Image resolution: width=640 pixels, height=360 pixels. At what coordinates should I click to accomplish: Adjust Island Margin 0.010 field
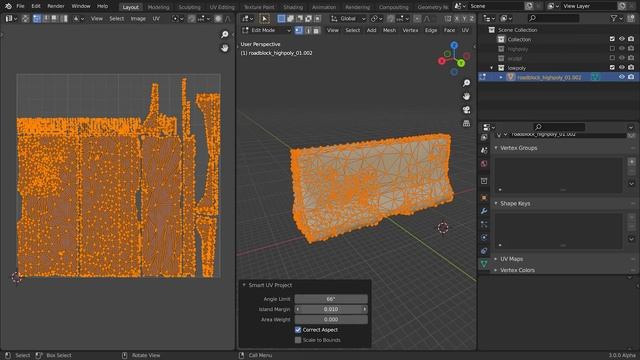[331, 309]
